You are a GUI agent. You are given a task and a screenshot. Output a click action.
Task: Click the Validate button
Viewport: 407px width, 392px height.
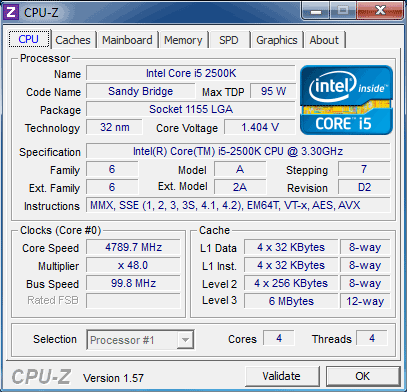pos(282,376)
